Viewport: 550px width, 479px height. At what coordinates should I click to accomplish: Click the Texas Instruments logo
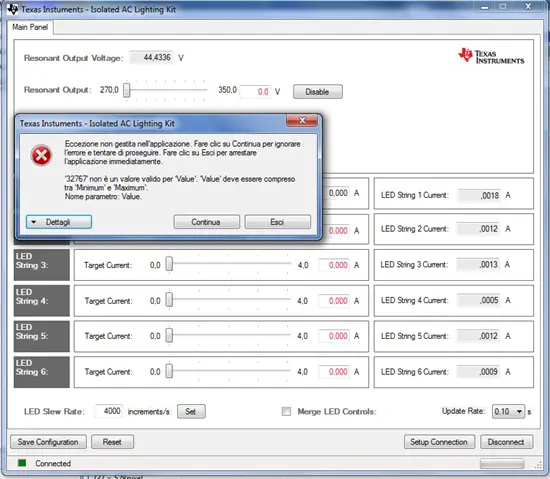coord(491,56)
